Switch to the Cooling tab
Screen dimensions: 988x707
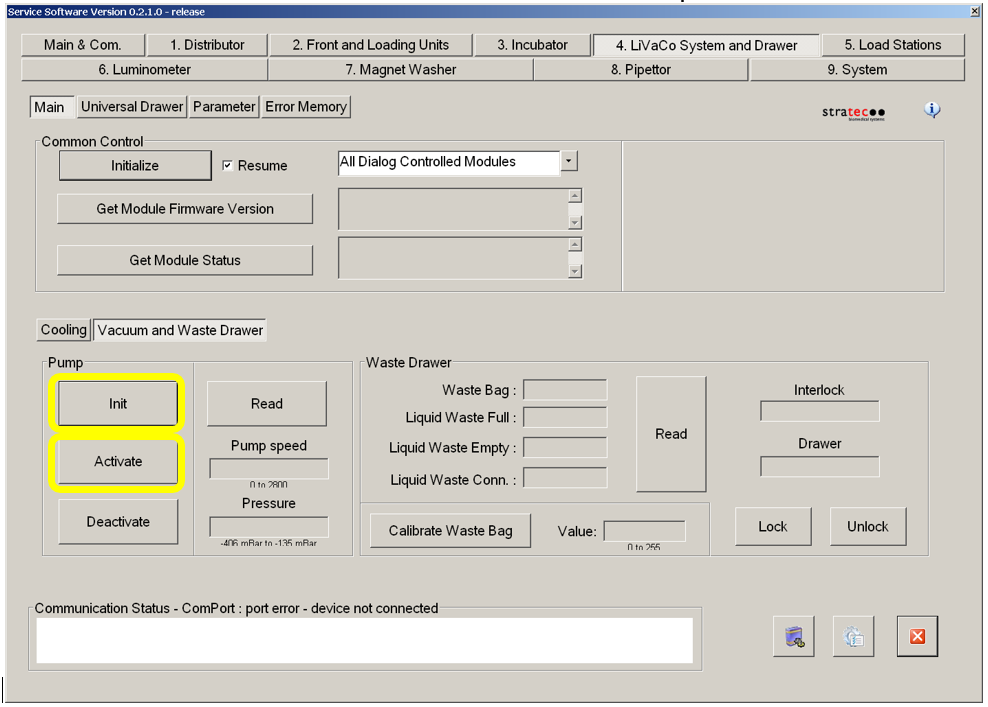click(x=64, y=330)
